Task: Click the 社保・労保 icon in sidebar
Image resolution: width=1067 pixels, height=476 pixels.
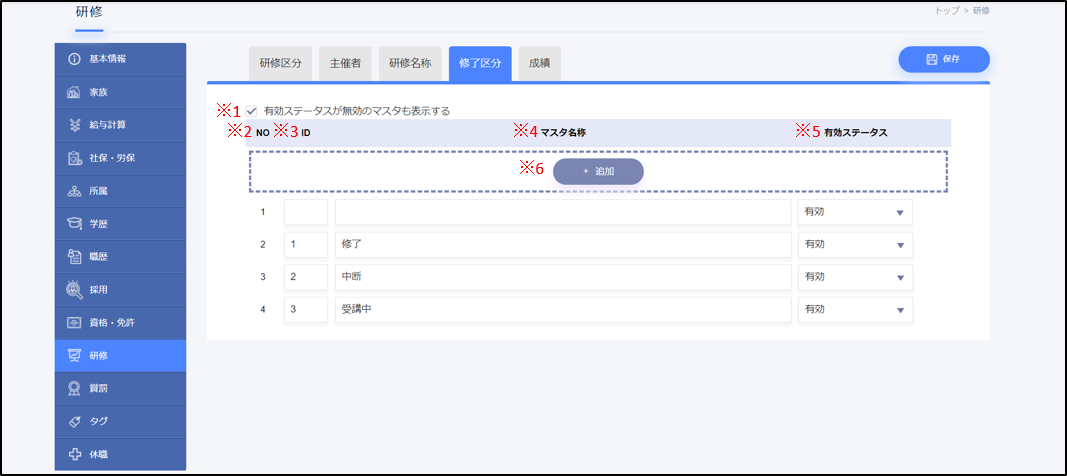Action: 74,158
